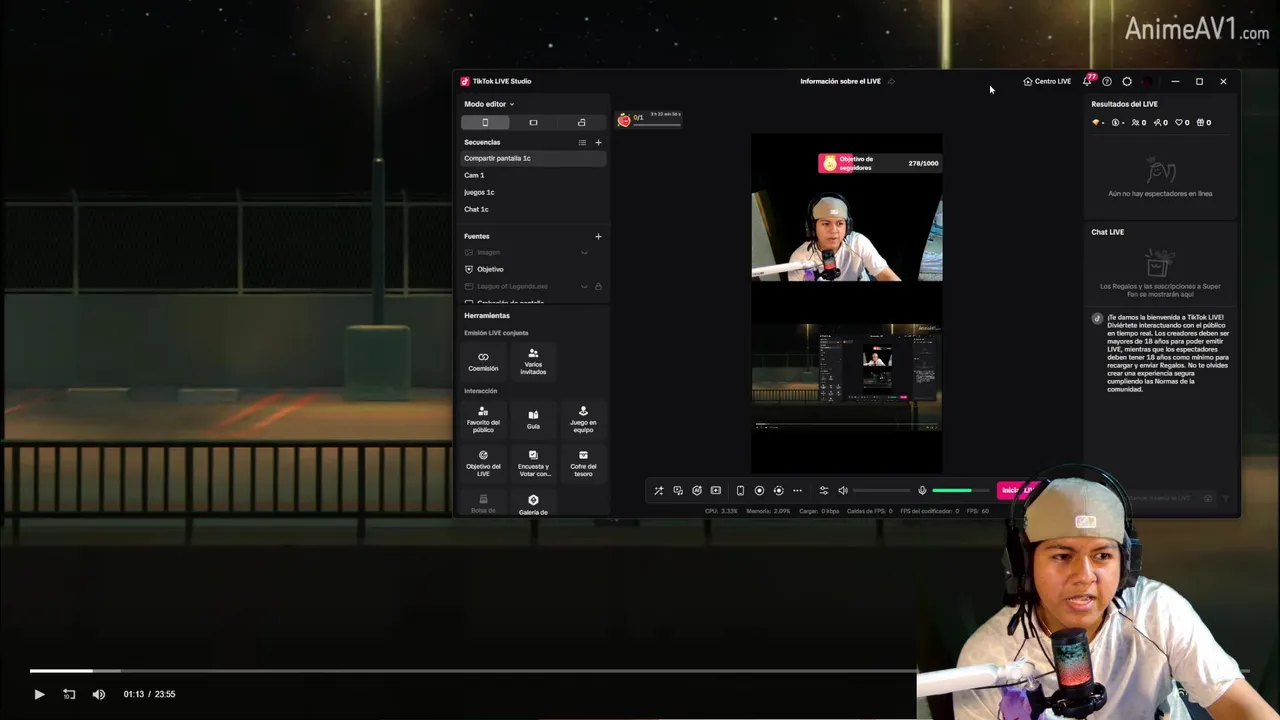Open the three-dots more options menu
Screen dimensions: 1280x720
[x=797, y=490]
